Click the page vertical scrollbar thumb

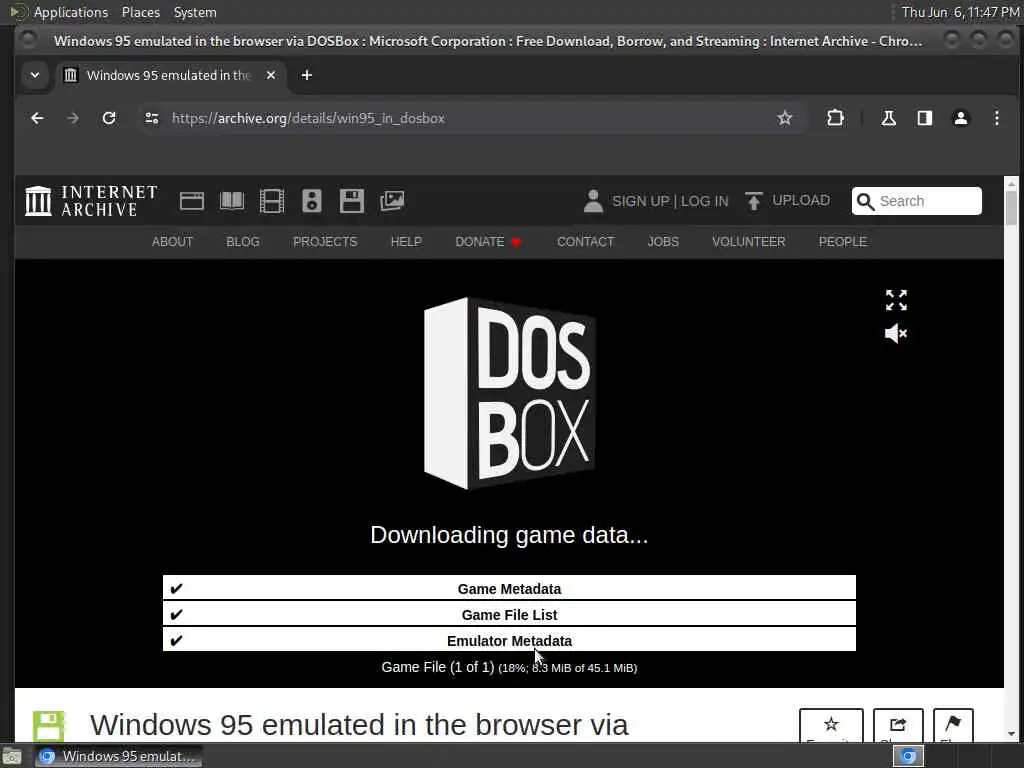tap(1011, 206)
